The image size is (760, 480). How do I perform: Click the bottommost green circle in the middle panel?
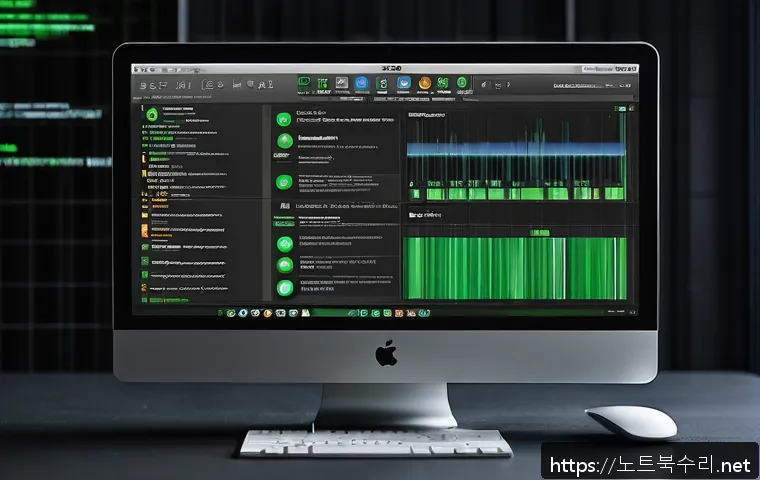click(x=285, y=288)
